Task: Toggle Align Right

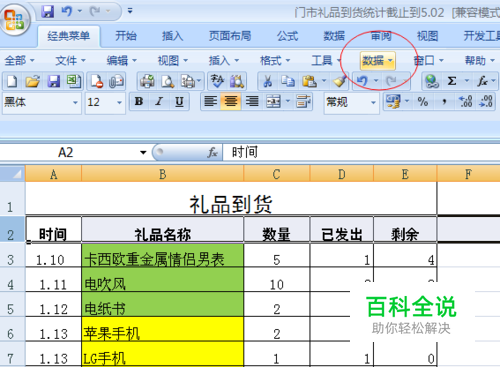Action: click(252, 101)
